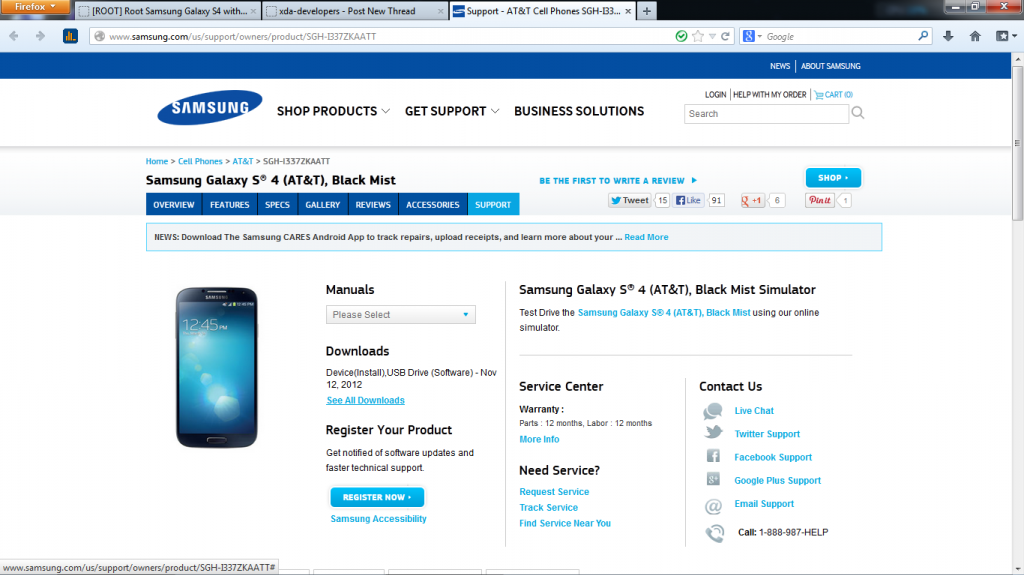The width and height of the screenshot is (1024, 575).
Task: Open the Accessories product tab
Action: click(433, 205)
